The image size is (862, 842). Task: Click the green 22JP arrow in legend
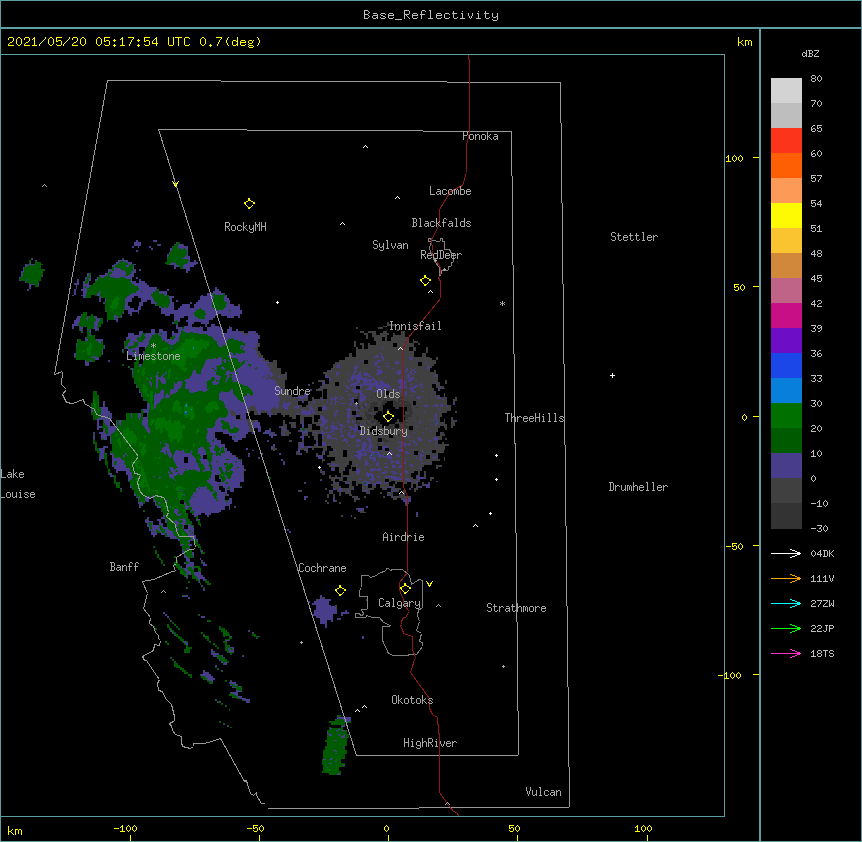[x=786, y=628]
